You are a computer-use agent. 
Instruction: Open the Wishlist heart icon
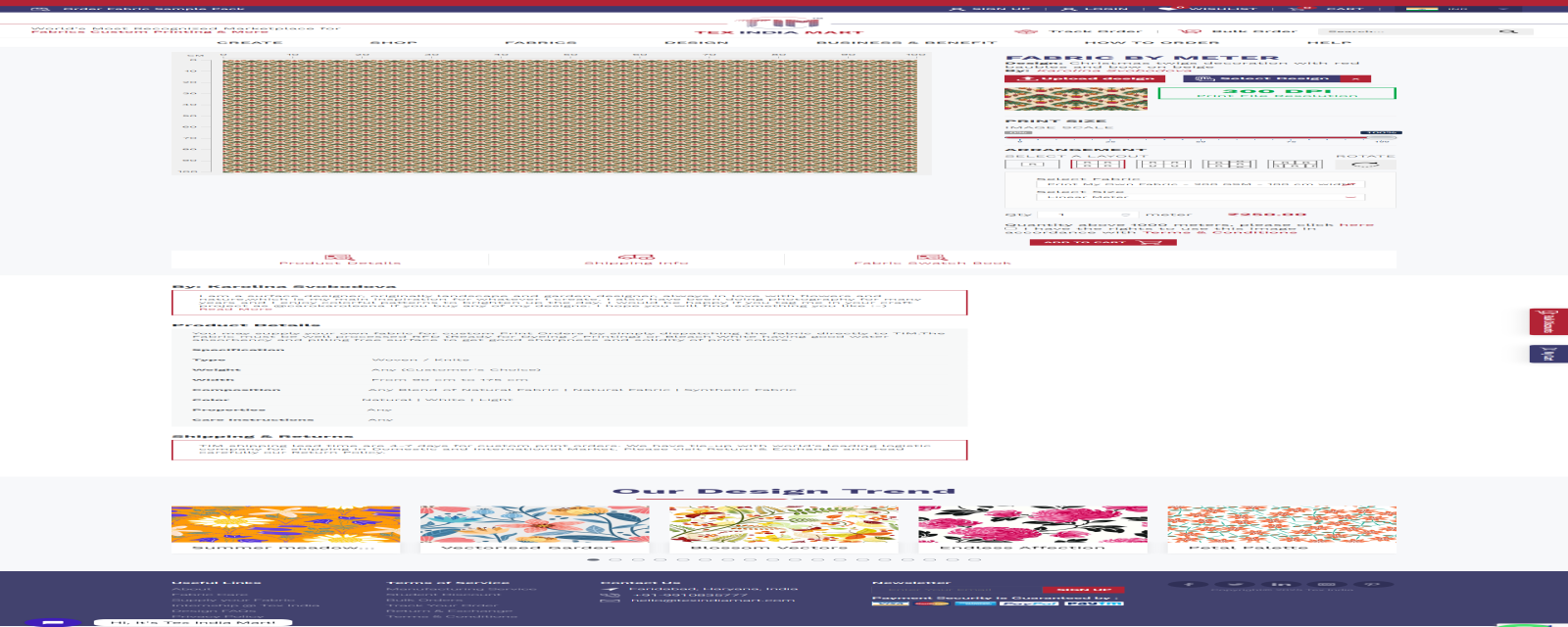(x=1166, y=8)
